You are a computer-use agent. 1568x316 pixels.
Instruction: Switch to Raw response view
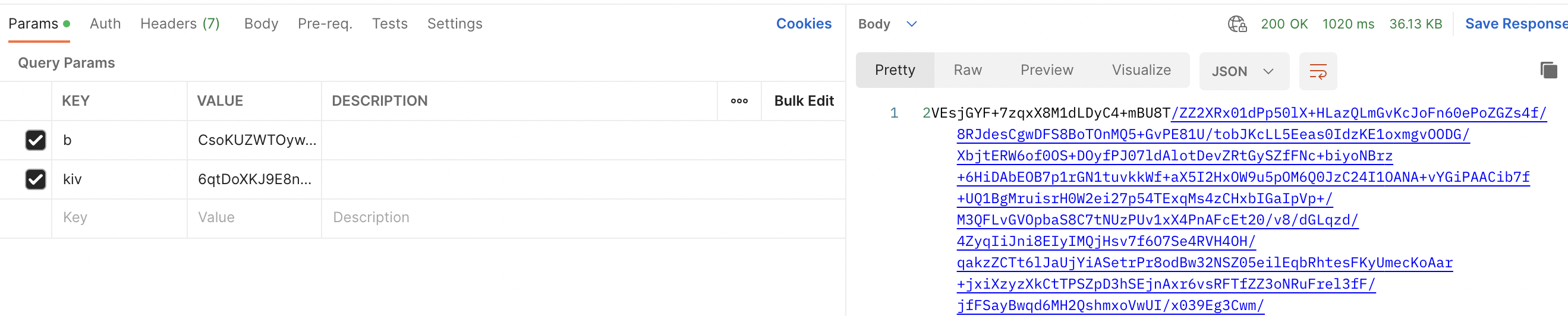pyautogui.click(x=967, y=70)
